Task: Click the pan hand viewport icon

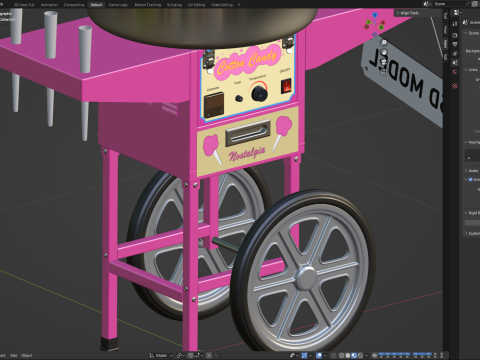Action: (384, 52)
